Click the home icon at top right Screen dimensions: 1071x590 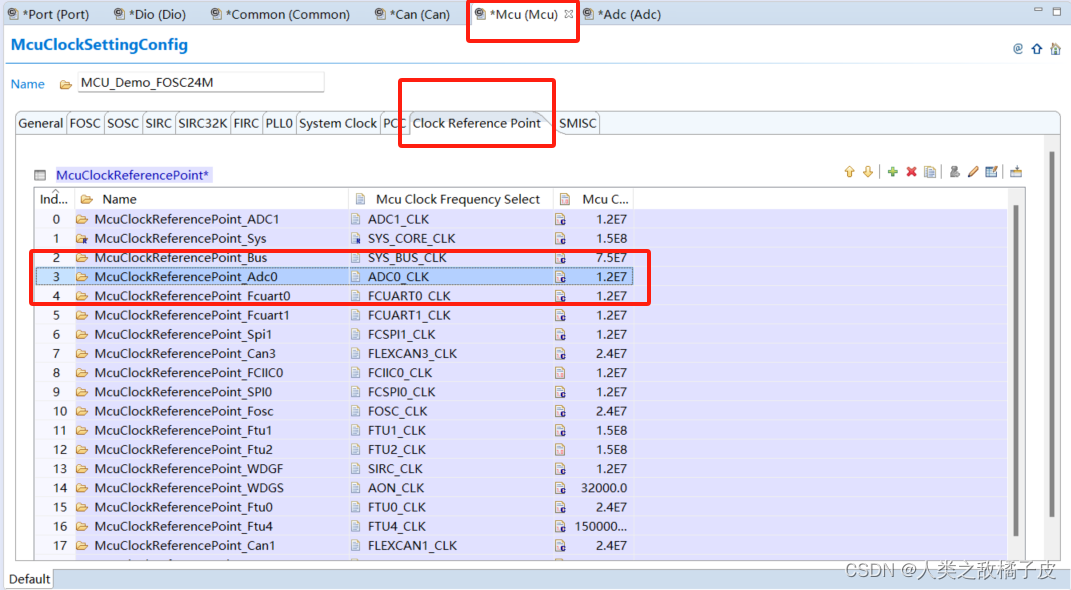[1053, 48]
